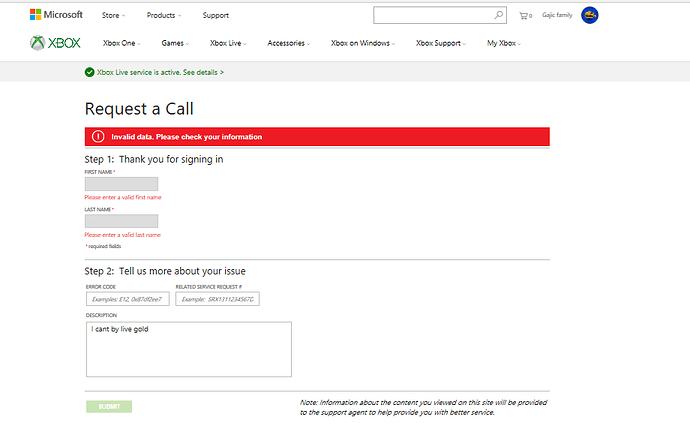Open the Products dropdown menu
Image resolution: width=690 pixels, height=435 pixels.
[164, 15]
